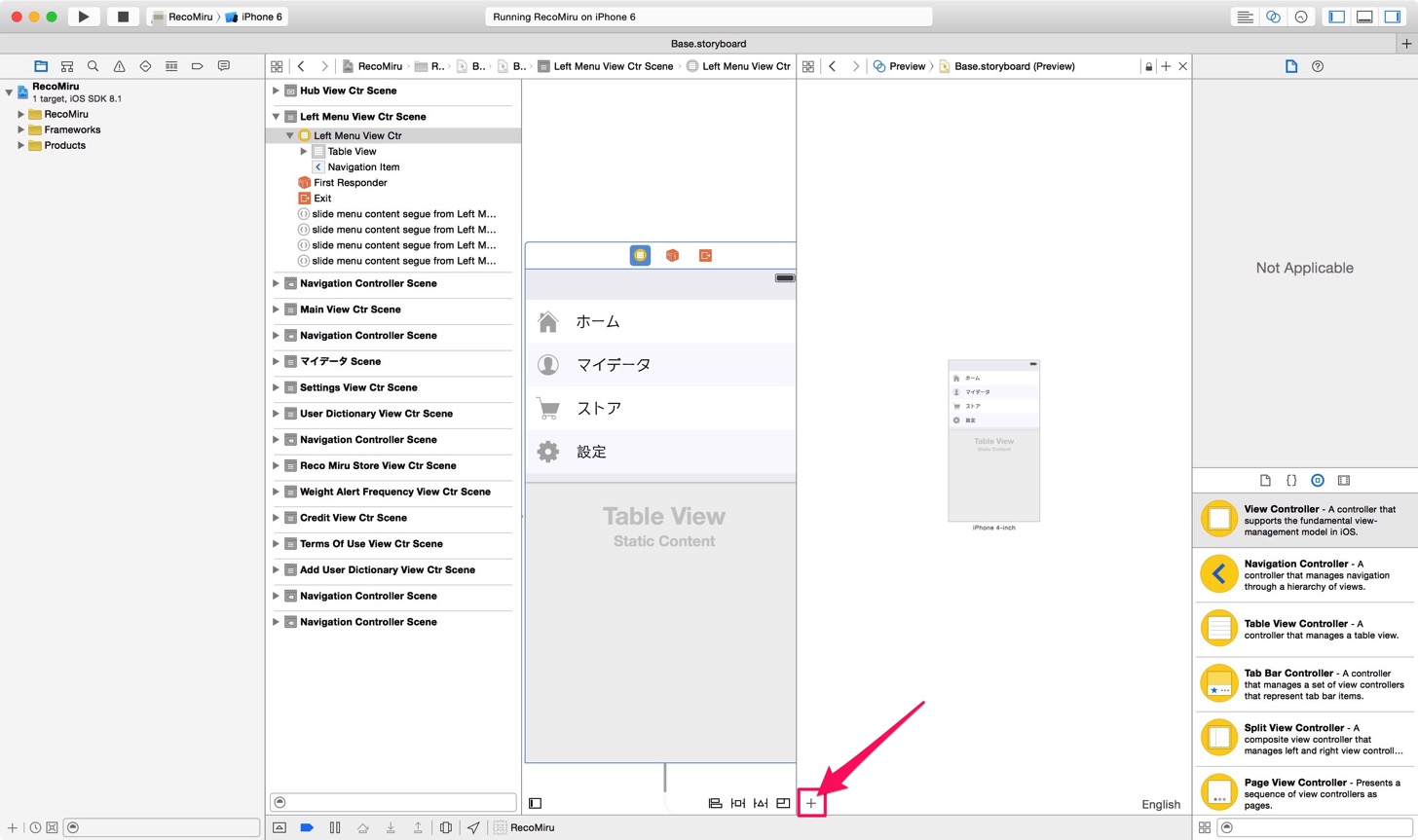
Task: Stop the running RecoMiru app
Action: (x=123, y=17)
